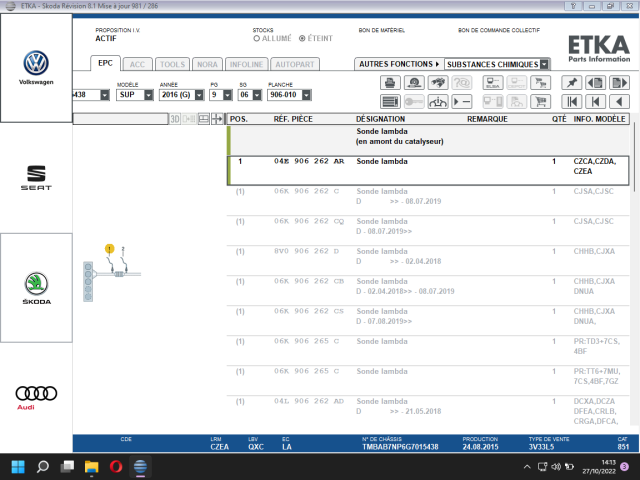This screenshot has height=480, width=640.
Task: Click the yellow position 1 marker in diagram
Action: click(x=109, y=249)
